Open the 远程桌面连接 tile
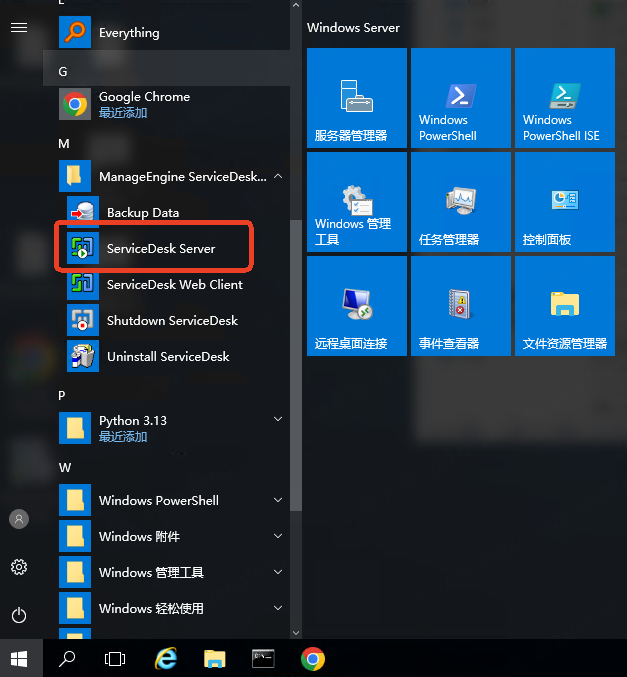The image size is (627, 677). (x=357, y=306)
